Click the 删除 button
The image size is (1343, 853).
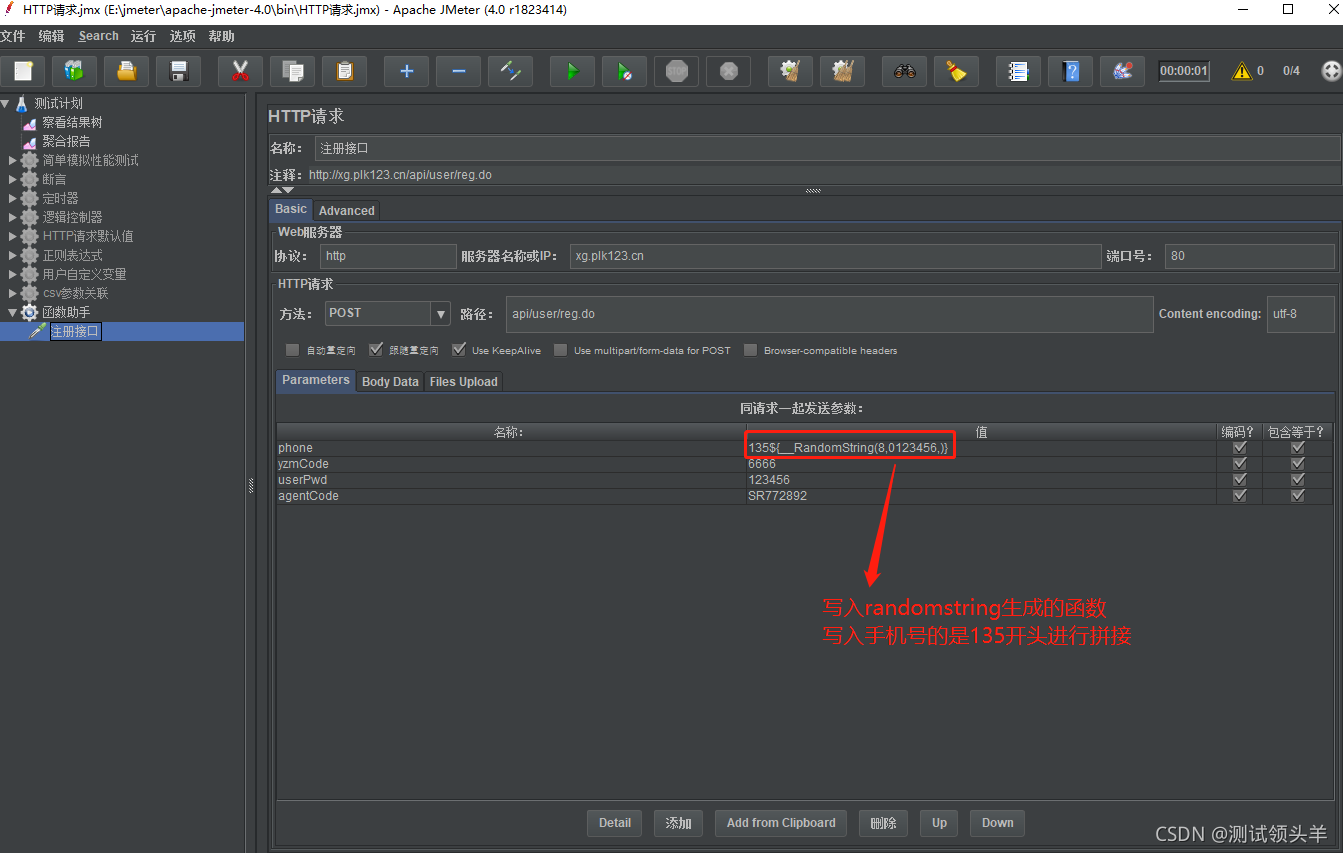(883, 823)
